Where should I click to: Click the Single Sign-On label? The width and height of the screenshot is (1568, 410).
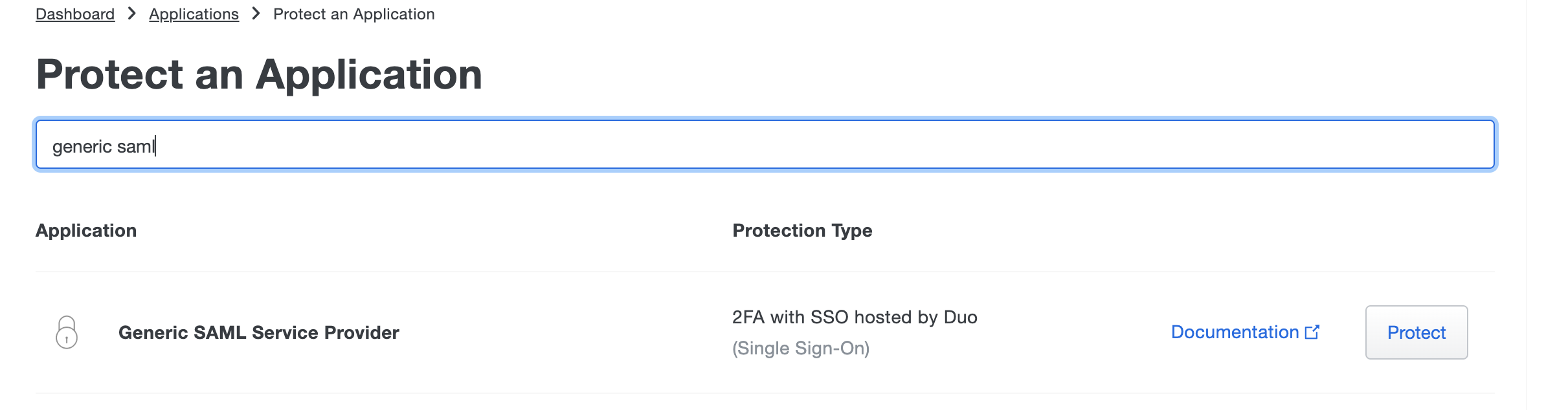801,347
